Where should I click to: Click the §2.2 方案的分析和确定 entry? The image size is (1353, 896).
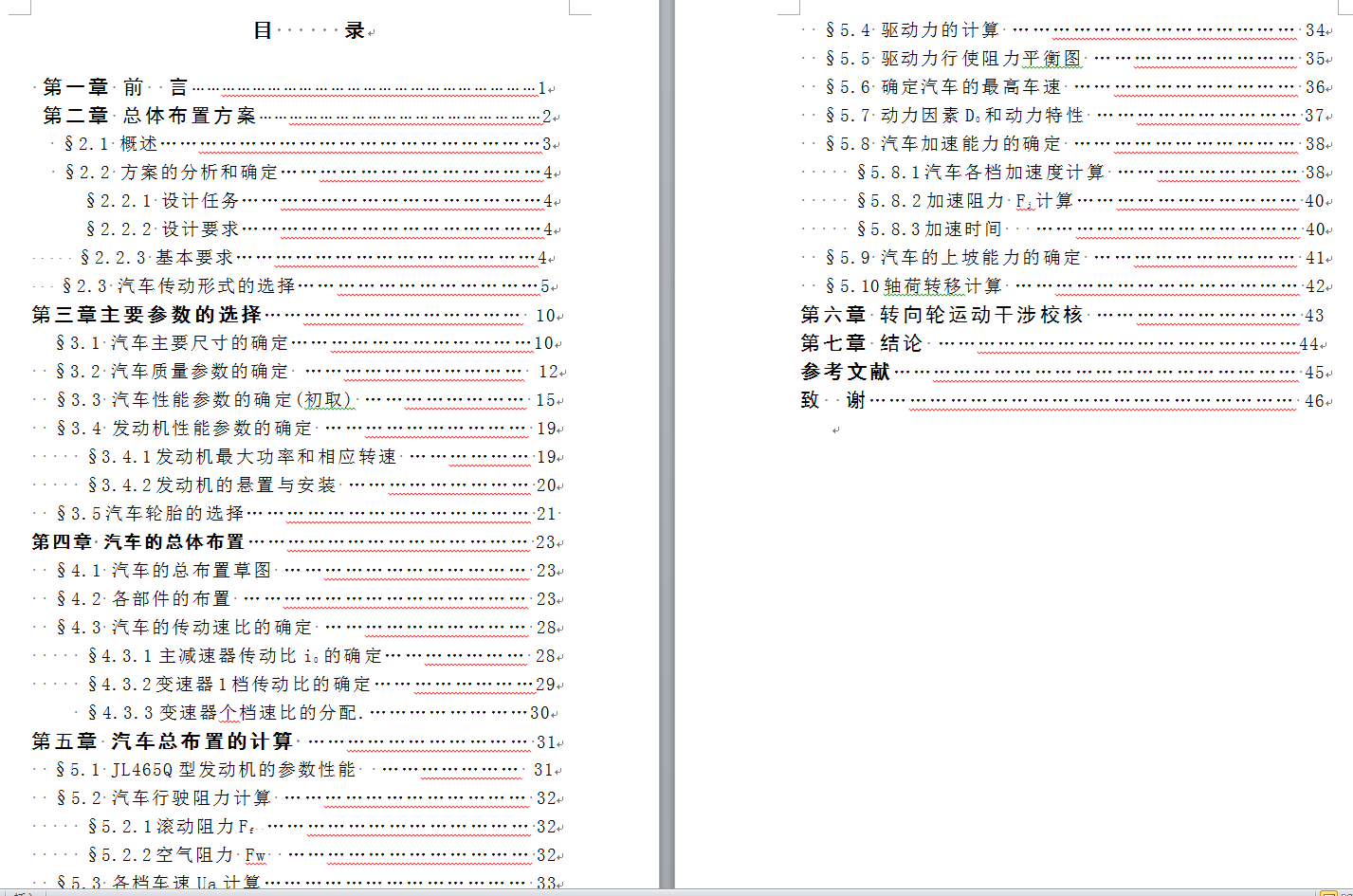tap(309, 173)
